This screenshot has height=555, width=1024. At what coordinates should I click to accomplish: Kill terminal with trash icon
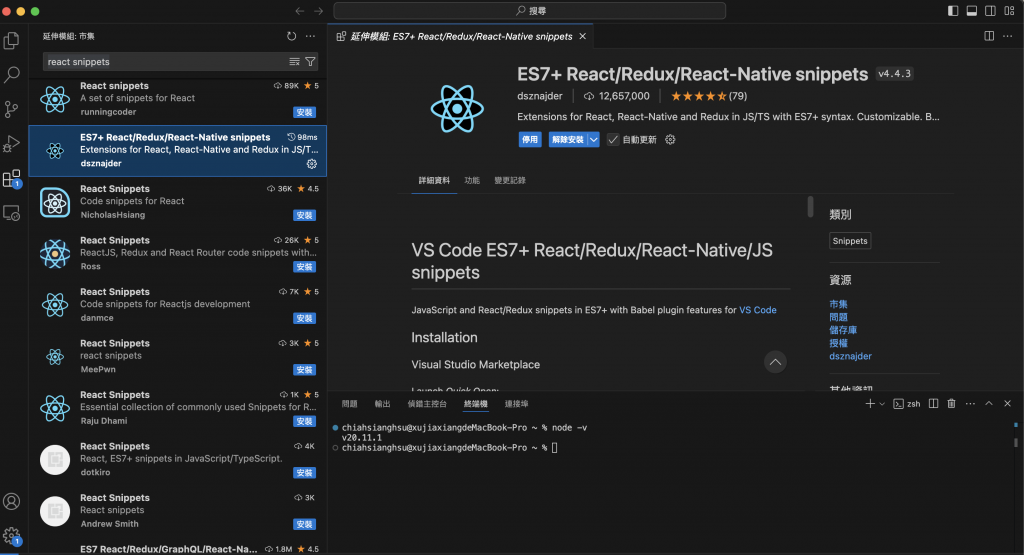(952, 404)
